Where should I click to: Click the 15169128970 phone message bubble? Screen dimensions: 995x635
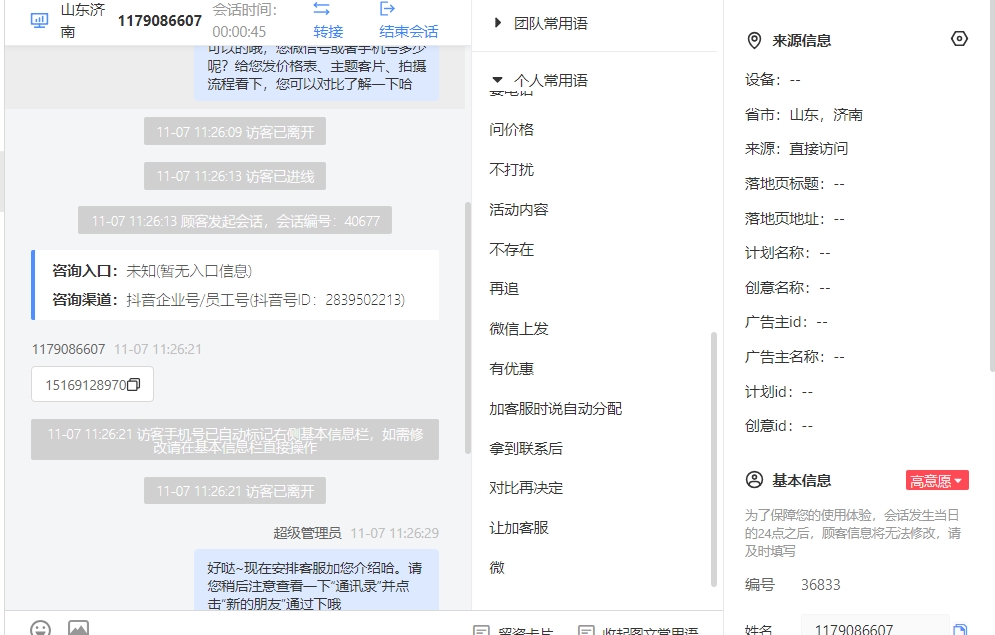(x=92, y=384)
